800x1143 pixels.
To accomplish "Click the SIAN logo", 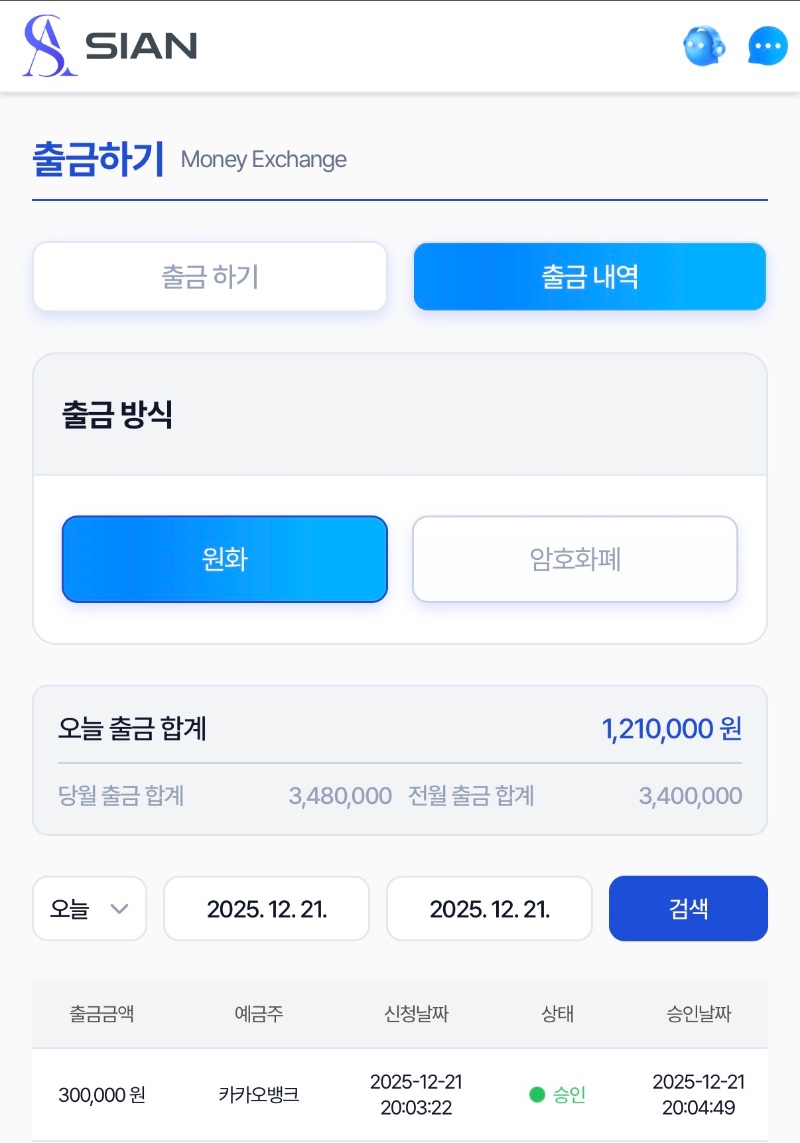I will click(110, 46).
